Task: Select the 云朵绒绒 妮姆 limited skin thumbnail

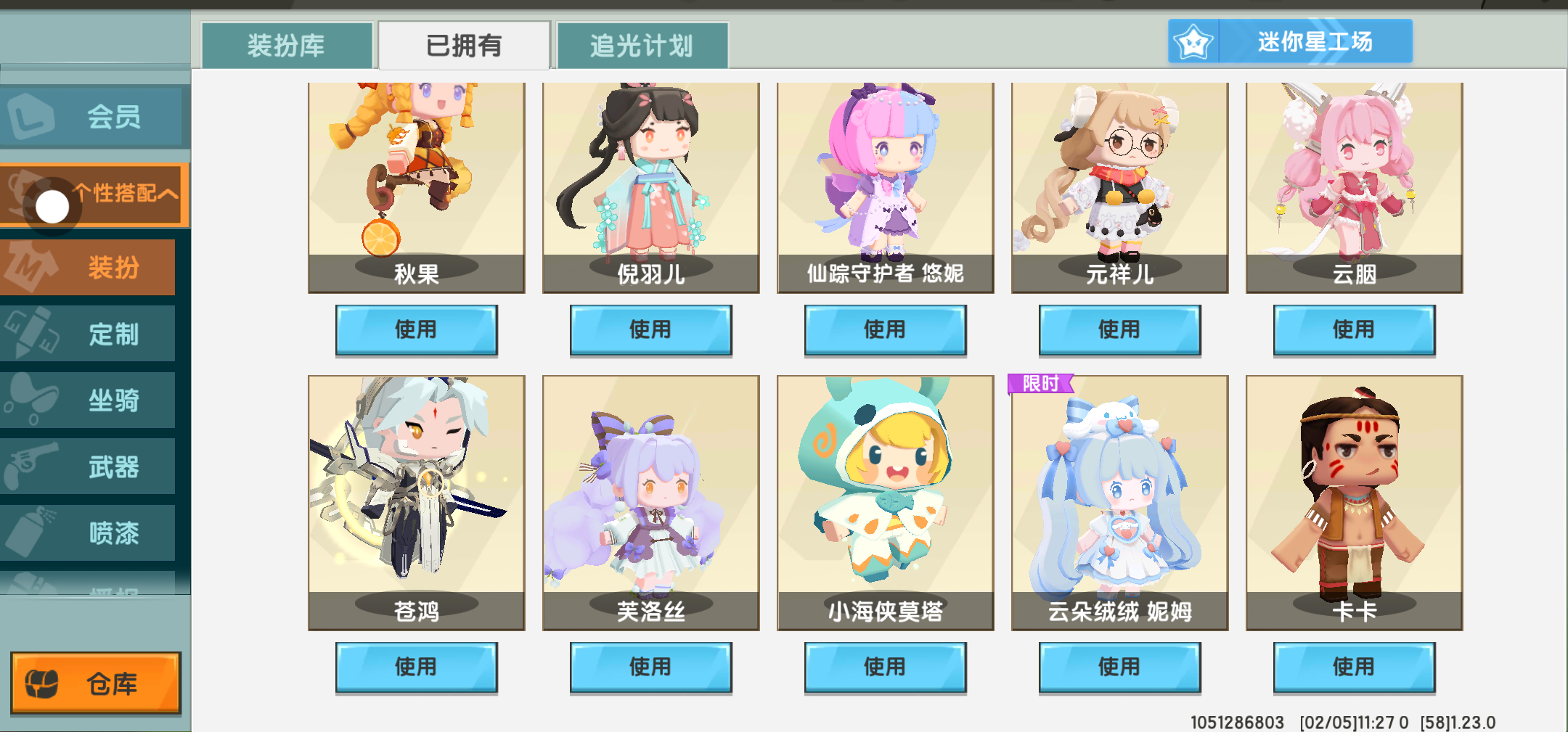Action: point(1120,502)
